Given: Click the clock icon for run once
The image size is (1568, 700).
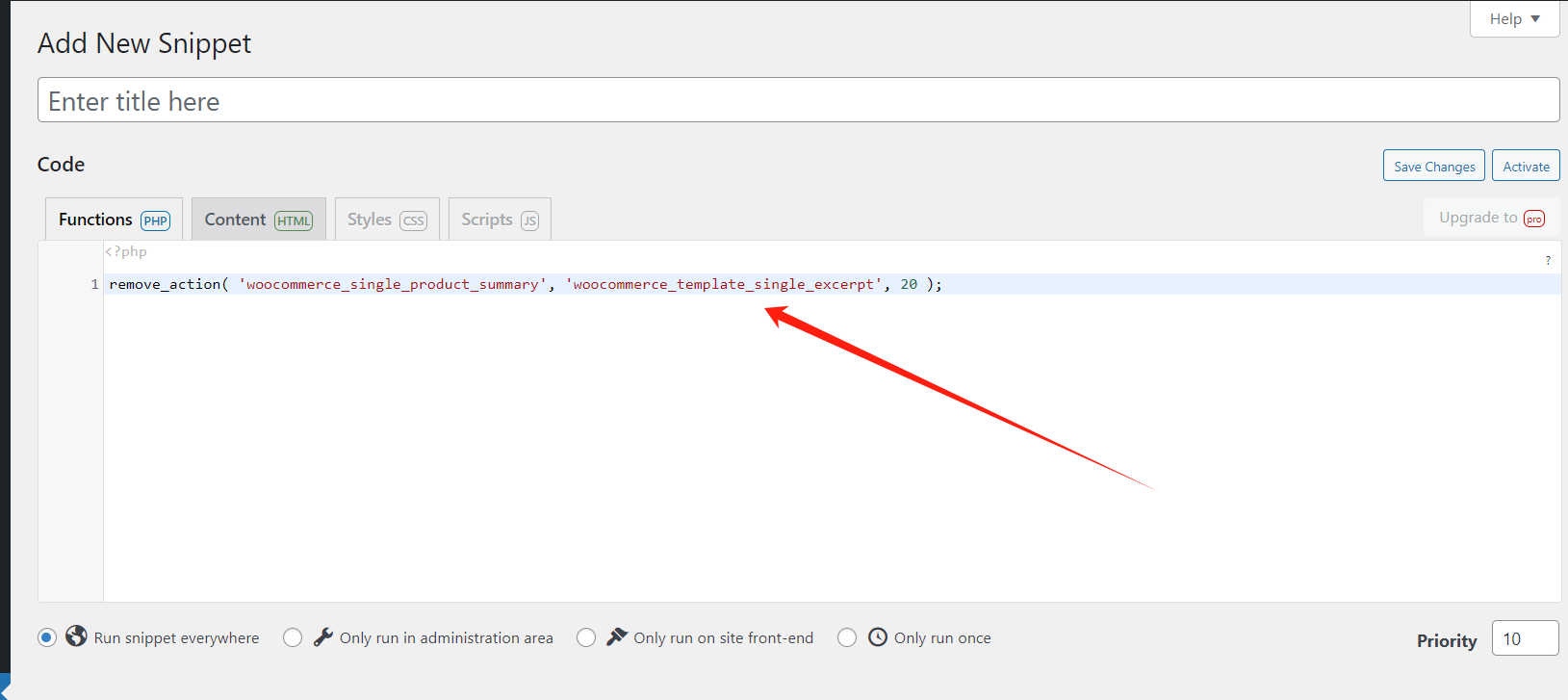Looking at the screenshot, I should pyautogui.click(x=878, y=637).
